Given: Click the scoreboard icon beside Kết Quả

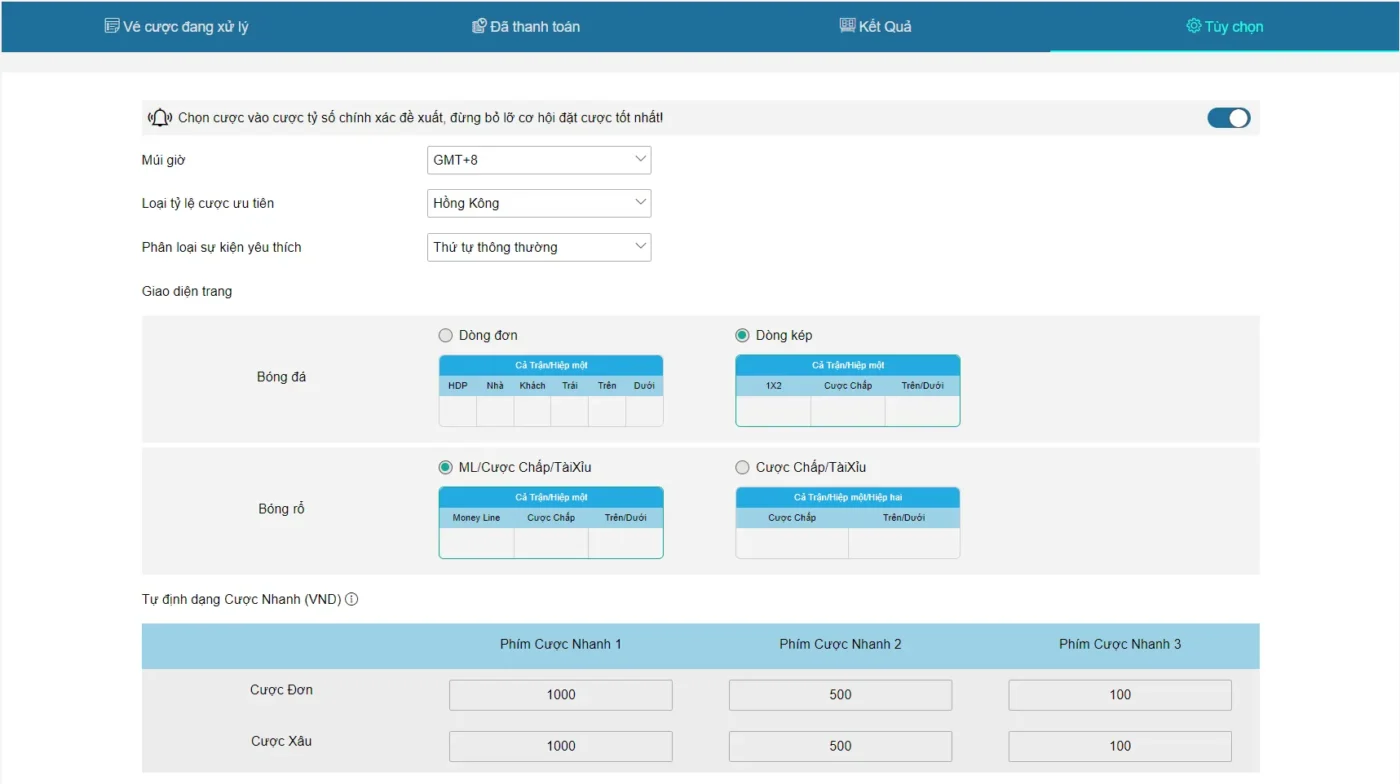Looking at the screenshot, I should coord(847,26).
